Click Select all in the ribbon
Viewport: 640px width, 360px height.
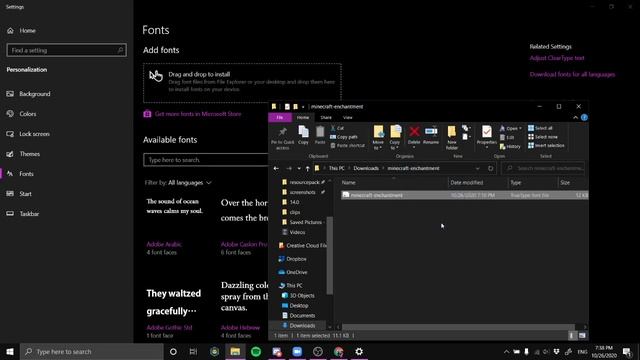click(540, 128)
